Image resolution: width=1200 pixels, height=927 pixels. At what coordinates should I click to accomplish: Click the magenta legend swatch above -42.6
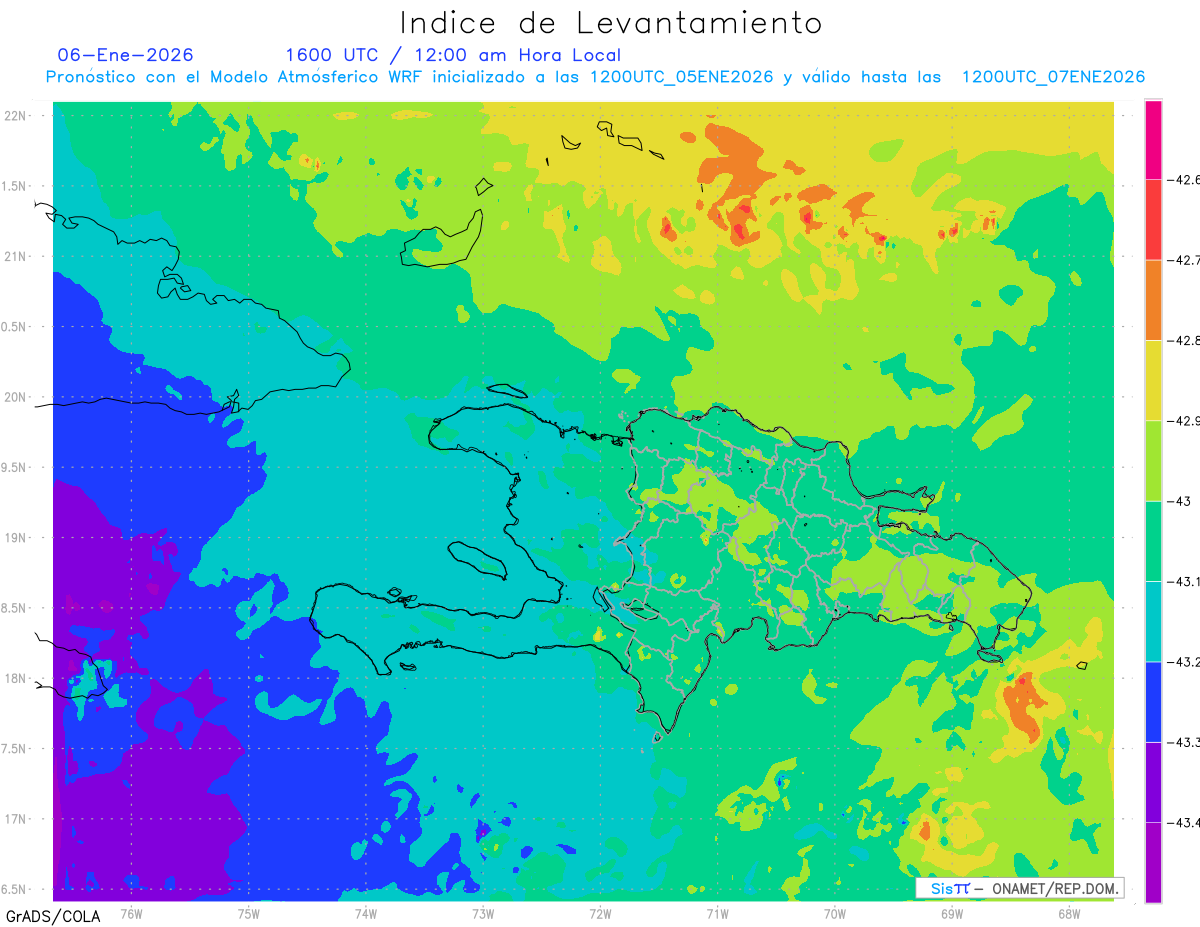coord(1153,140)
